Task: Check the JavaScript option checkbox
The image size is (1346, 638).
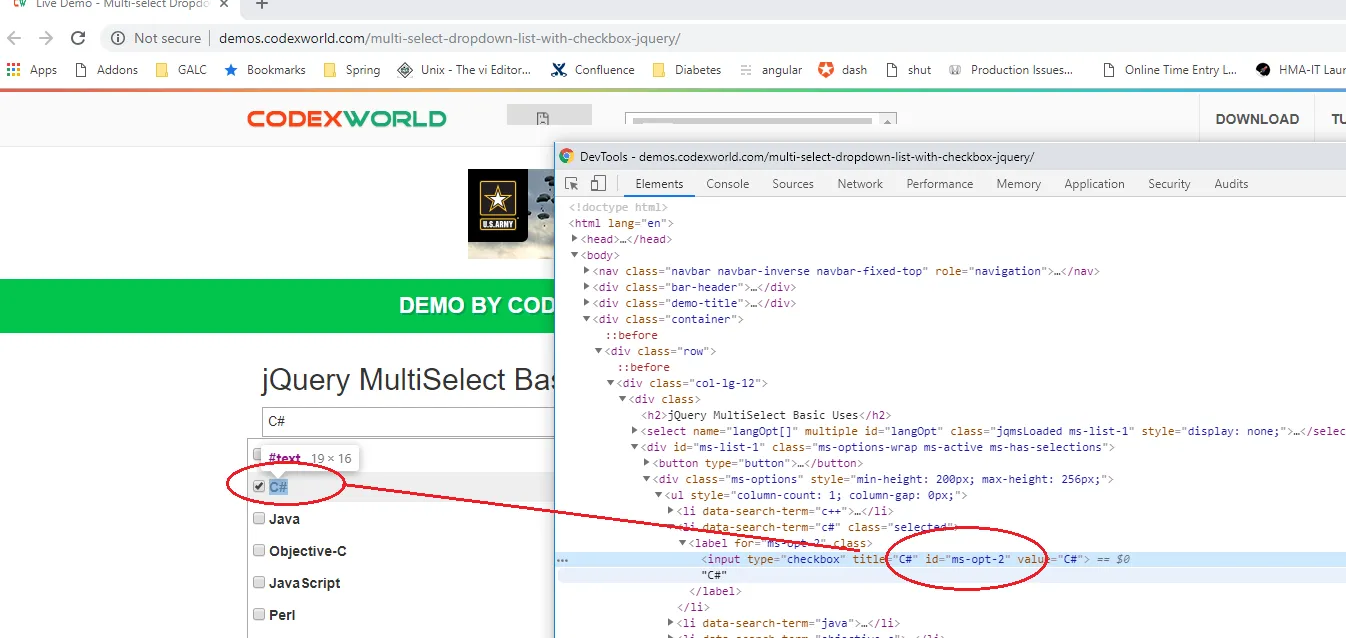Action: pos(259,582)
